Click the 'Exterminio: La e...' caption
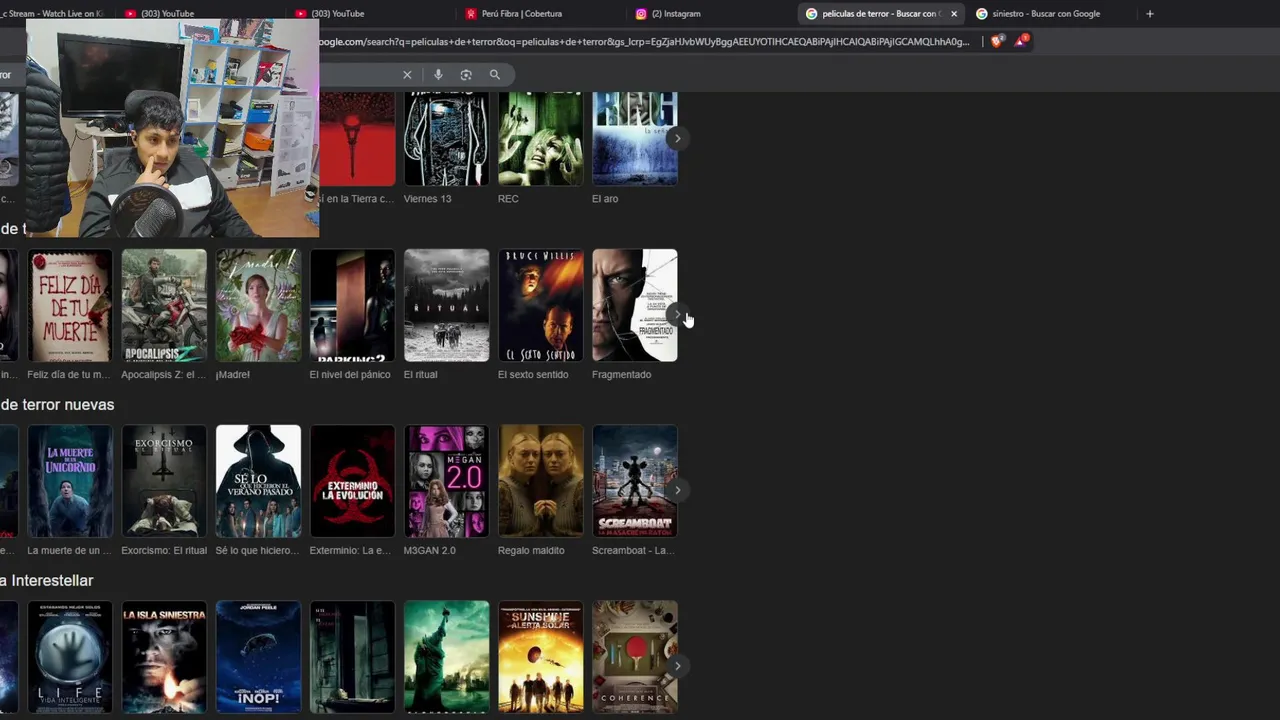1280x720 pixels. (350, 551)
